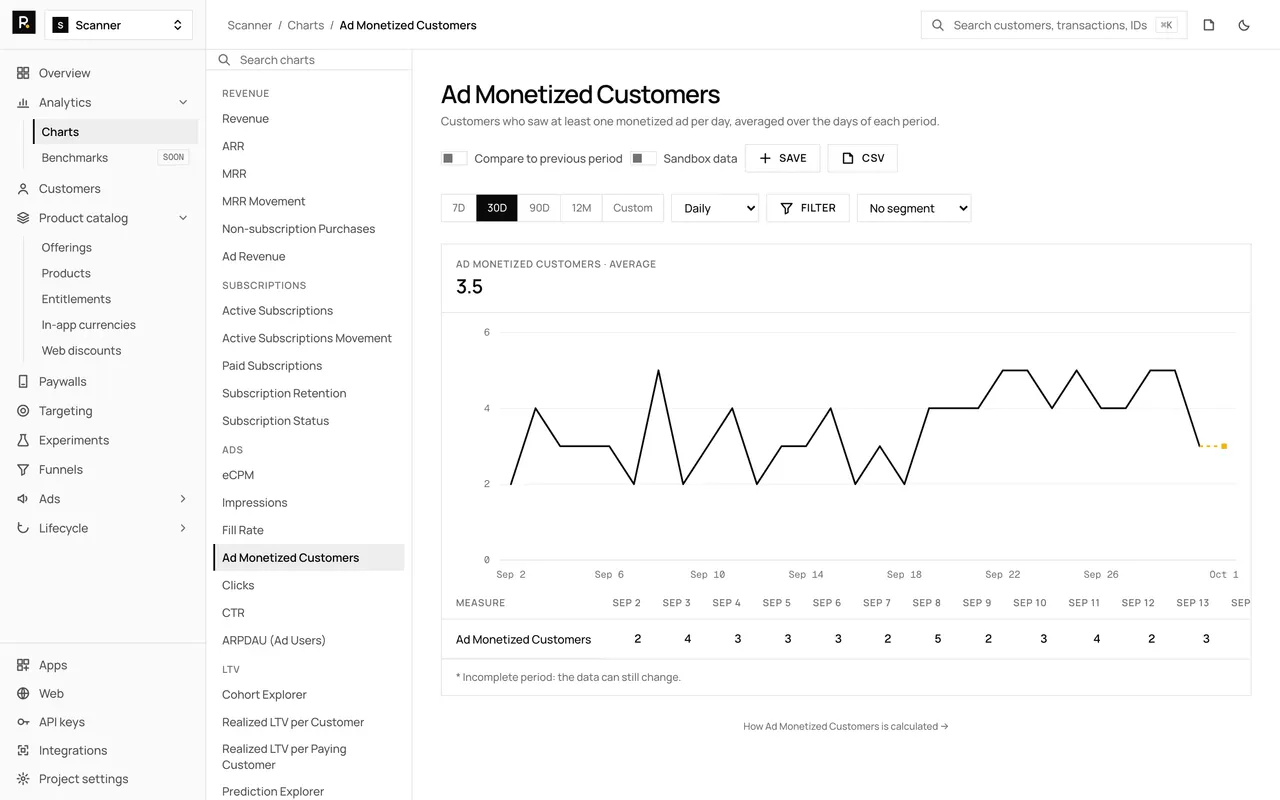This screenshot has width=1280, height=800.
Task: Click the SAVE button
Action: click(783, 158)
